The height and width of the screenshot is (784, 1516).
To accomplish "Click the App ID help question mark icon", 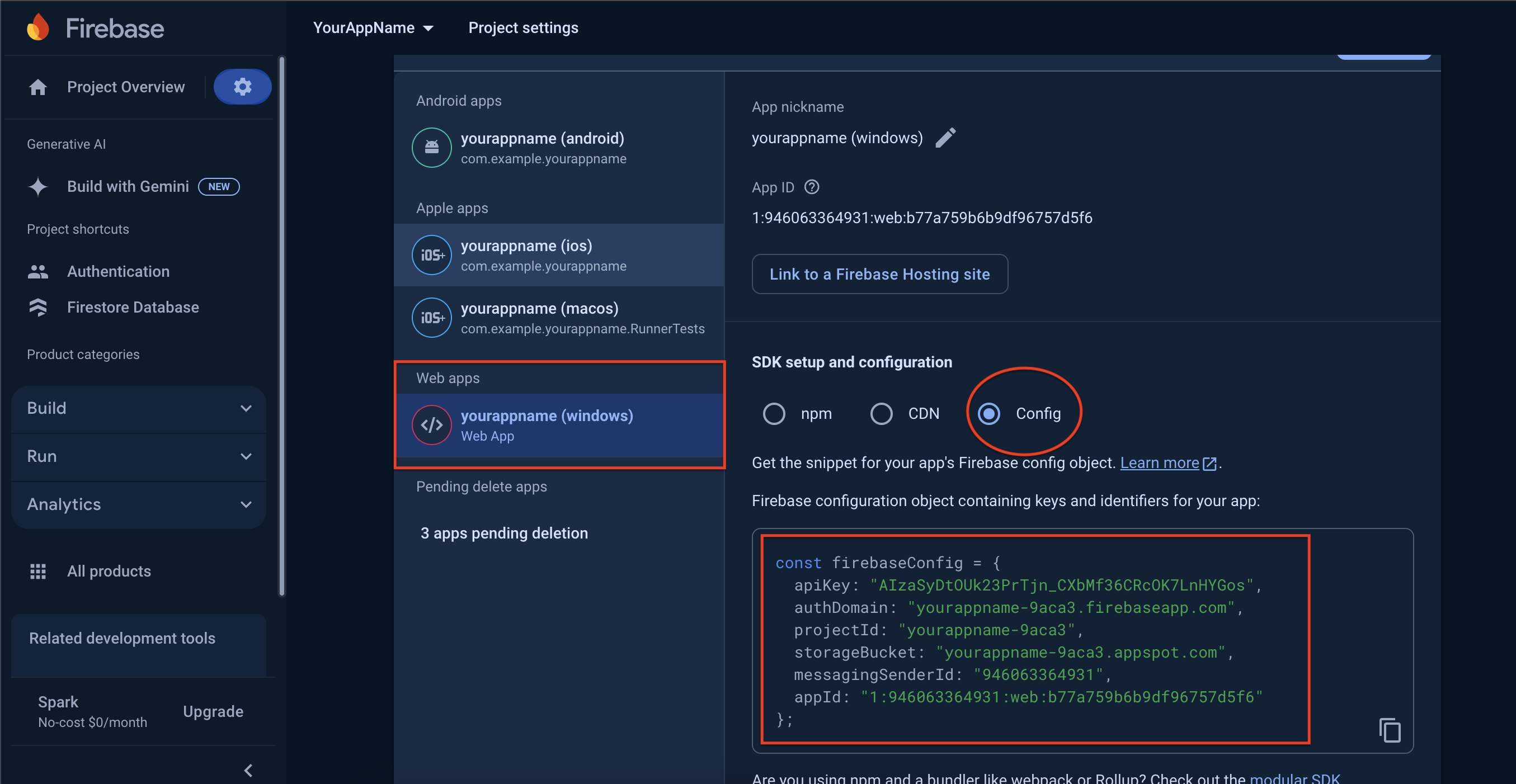I will pyautogui.click(x=812, y=187).
